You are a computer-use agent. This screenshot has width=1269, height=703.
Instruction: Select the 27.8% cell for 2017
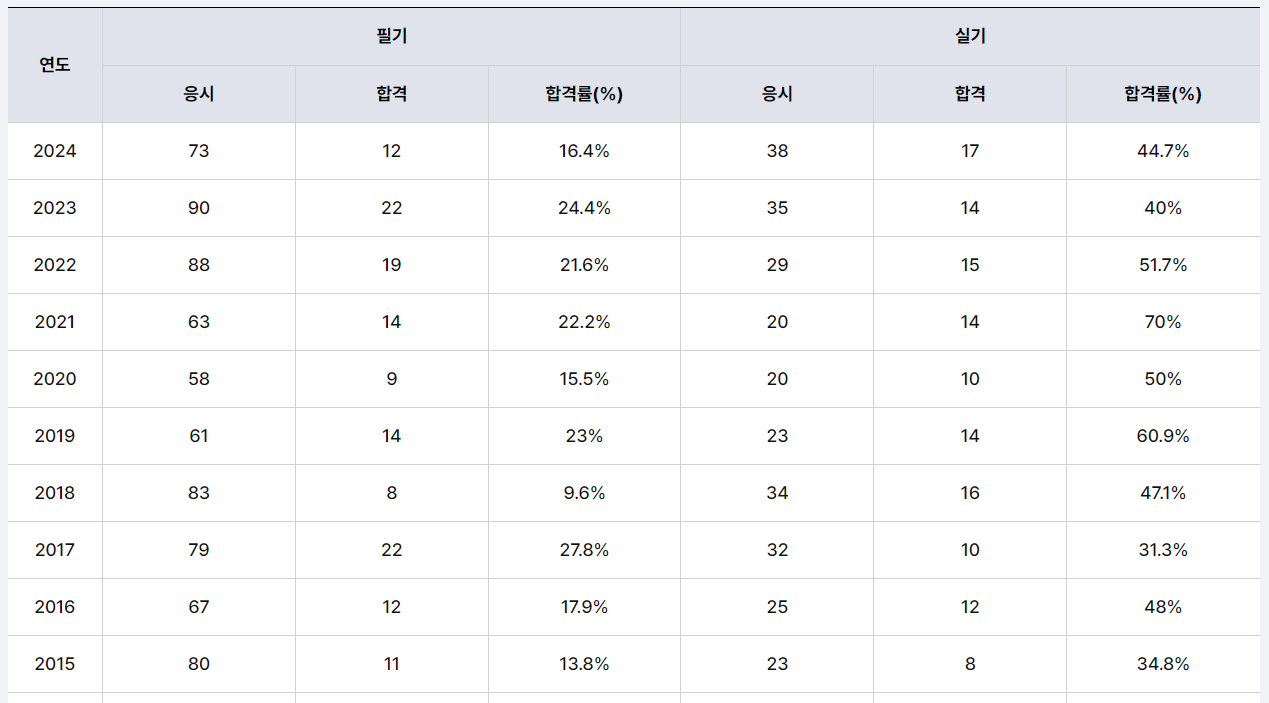click(x=584, y=550)
